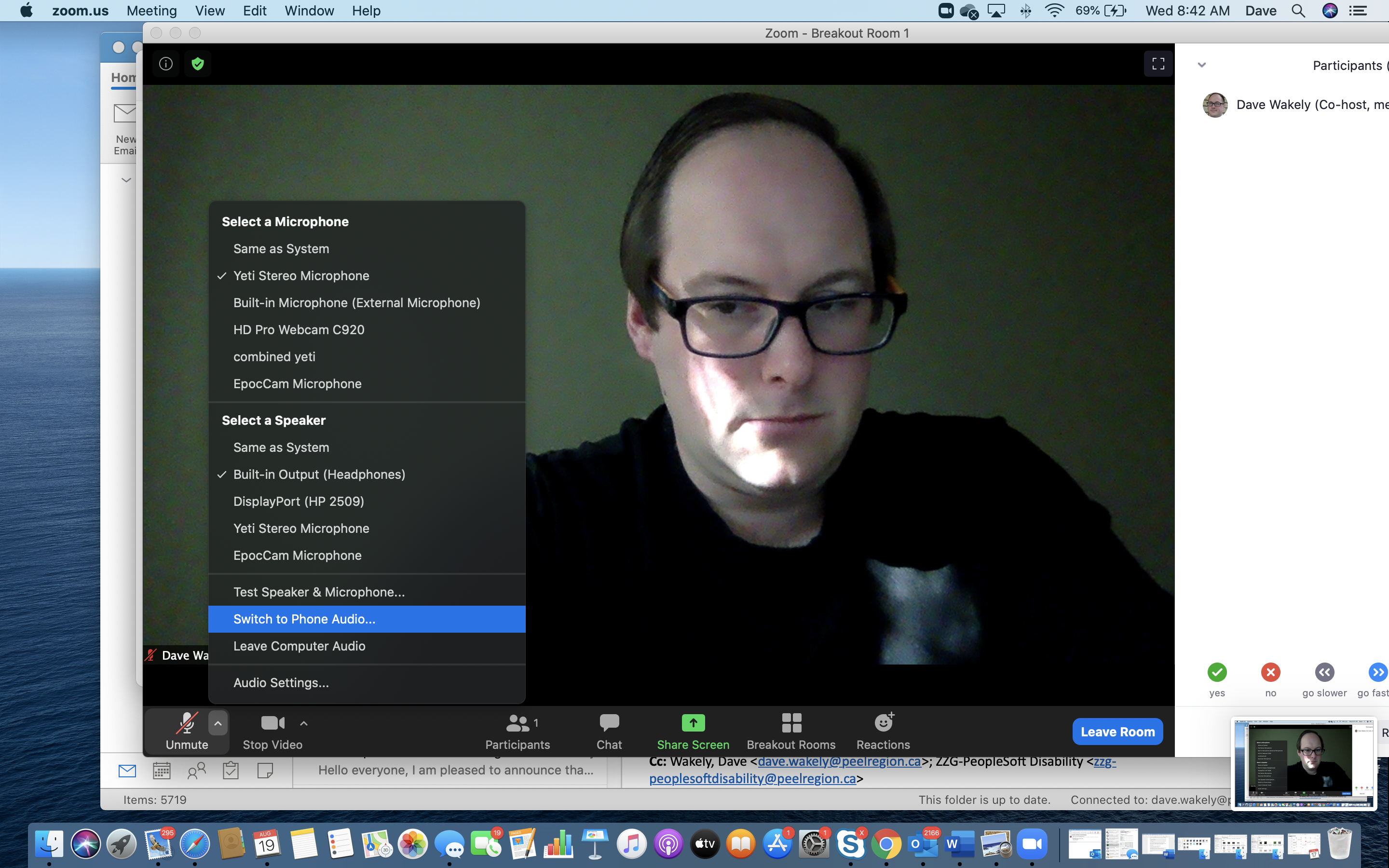Screen dimensions: 1389x868
Task: Select Same as System microphone
Action: click(281, 248)
